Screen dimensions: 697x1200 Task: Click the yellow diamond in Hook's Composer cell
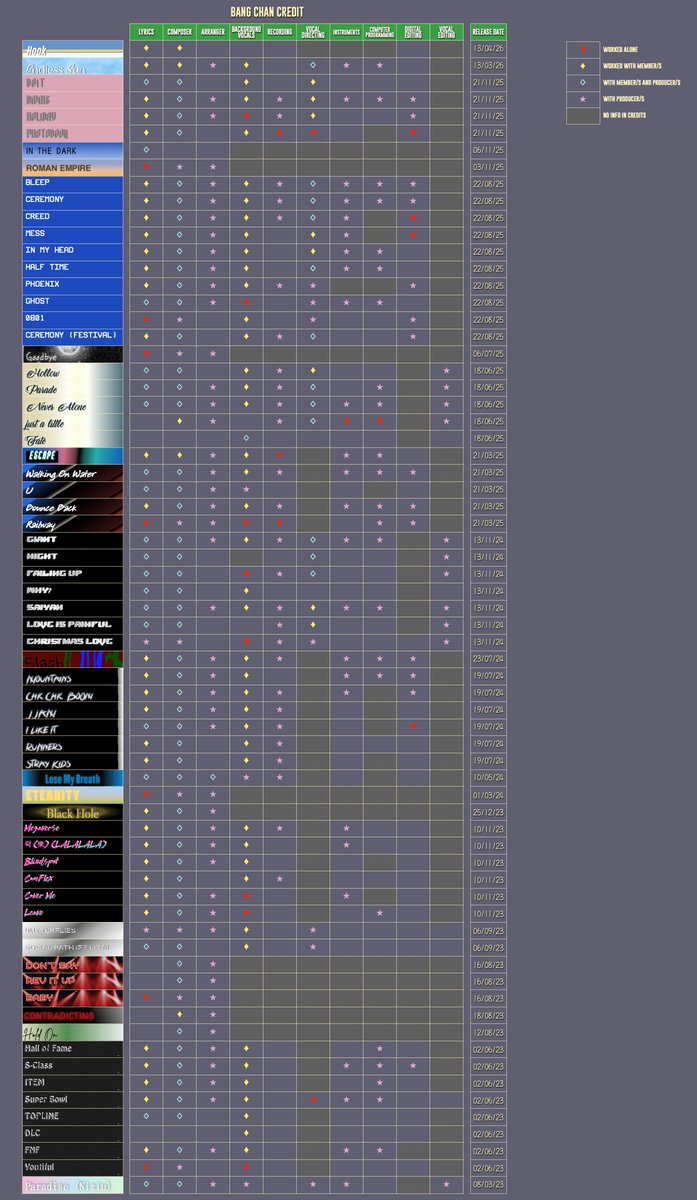pos(179,48)
